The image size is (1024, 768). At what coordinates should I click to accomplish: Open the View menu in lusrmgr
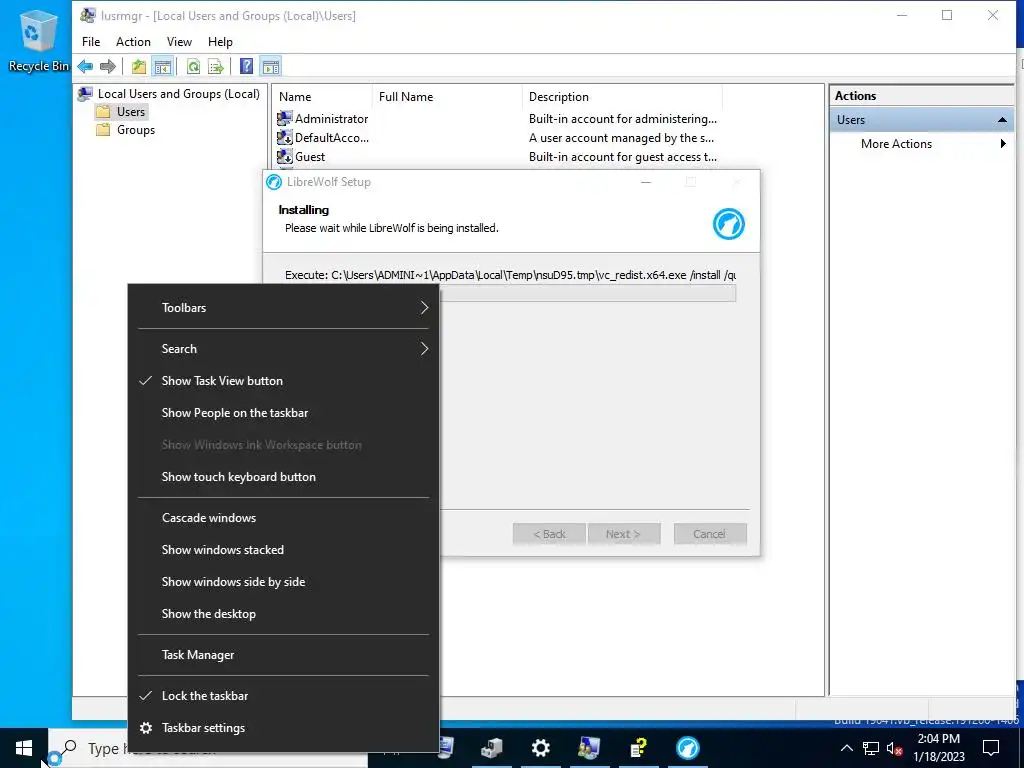(179, 42)
